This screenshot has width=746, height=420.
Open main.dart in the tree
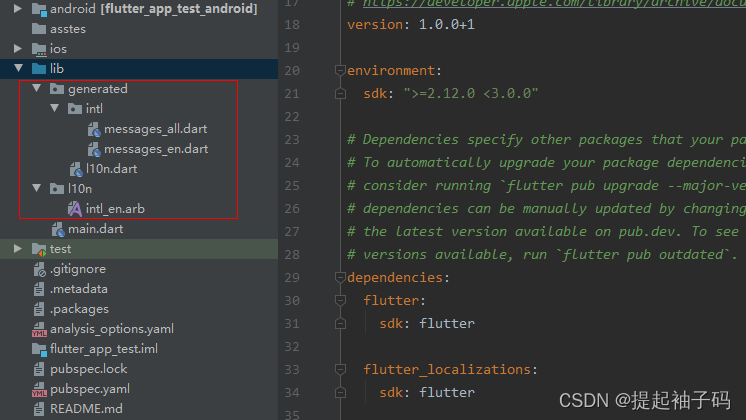96,229
